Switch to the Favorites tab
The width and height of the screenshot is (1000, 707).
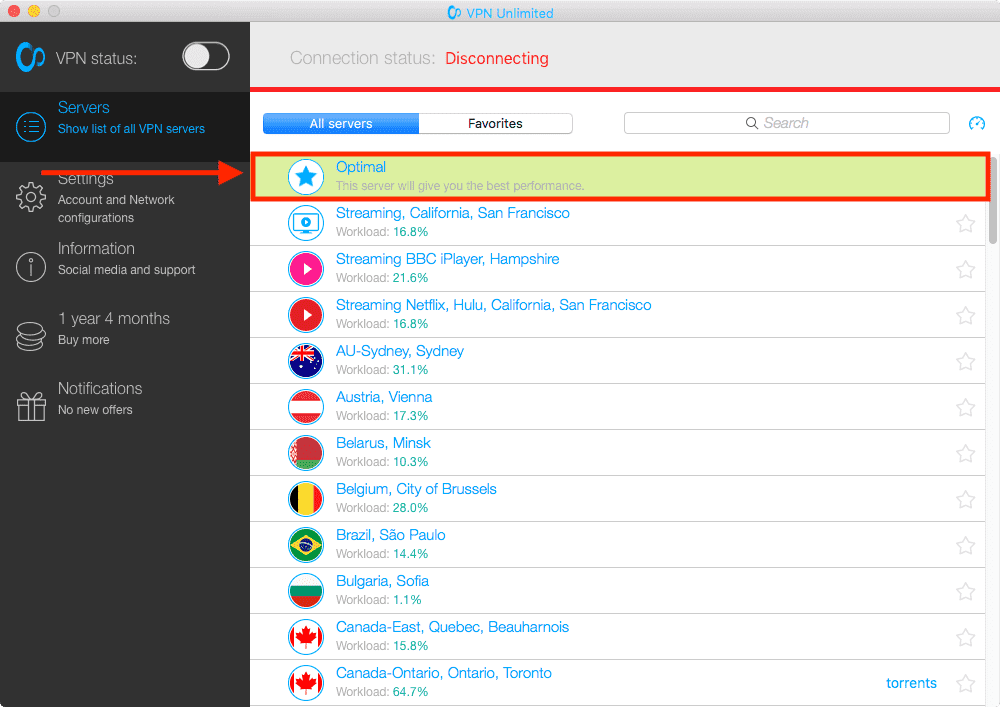pos(496,123)
